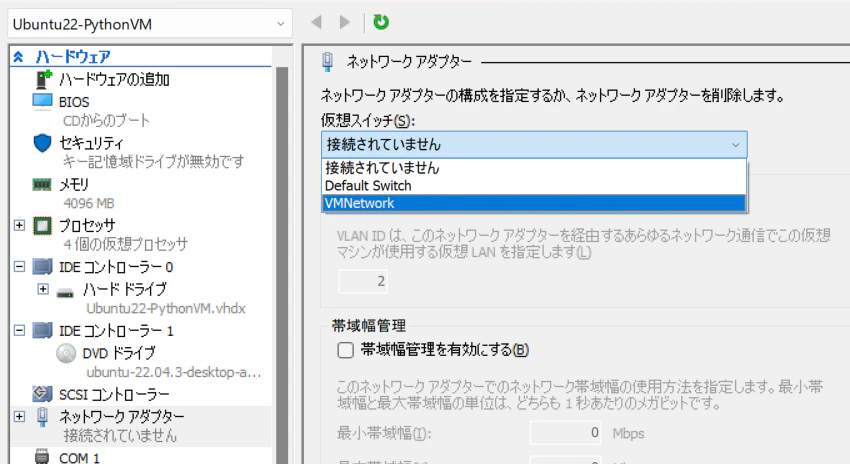
Task: Collapse the IDE コントローラー 0 node
Action: [x=20, y=266]
